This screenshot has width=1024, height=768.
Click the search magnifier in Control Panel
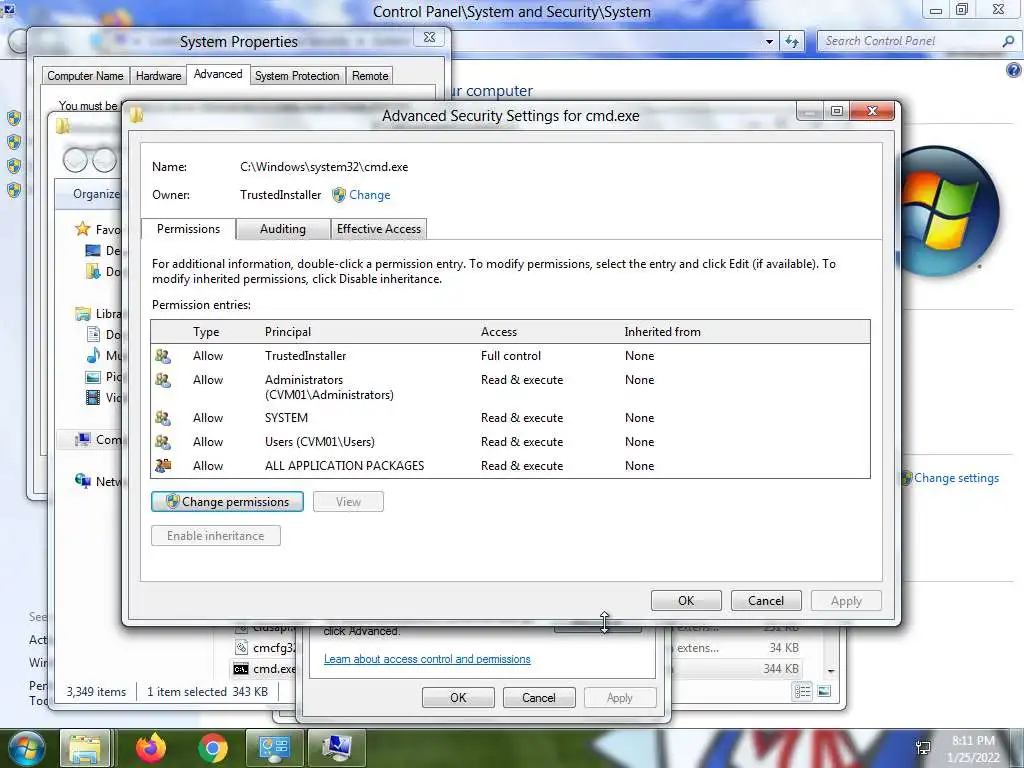click(1008, 41)
